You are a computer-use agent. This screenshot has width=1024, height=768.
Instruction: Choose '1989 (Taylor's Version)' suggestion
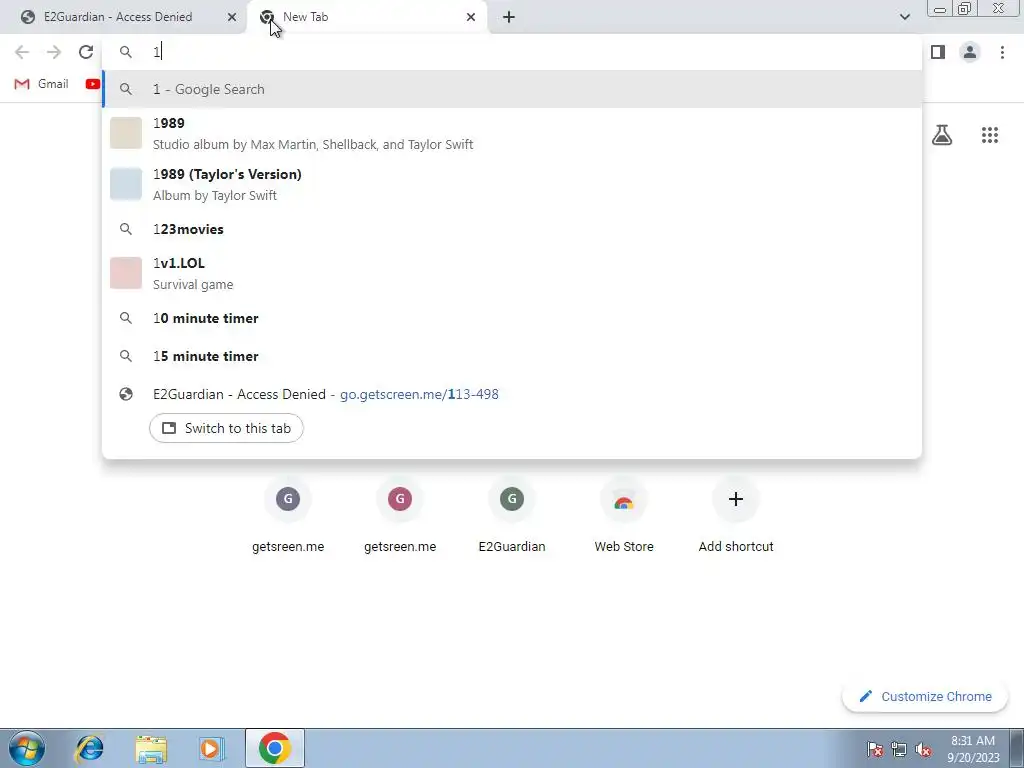[512, 184]
